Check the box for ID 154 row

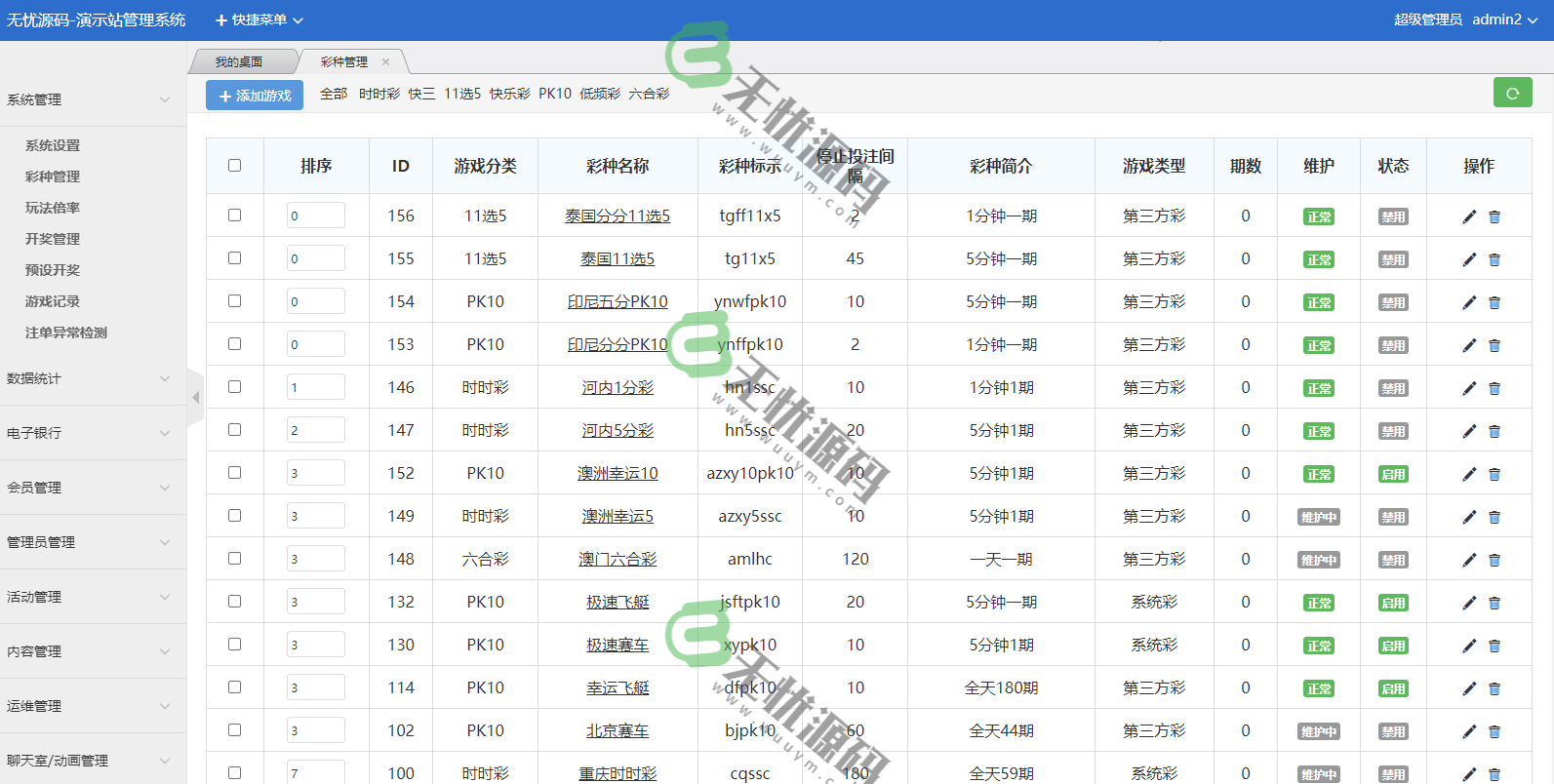coord(234,300)
